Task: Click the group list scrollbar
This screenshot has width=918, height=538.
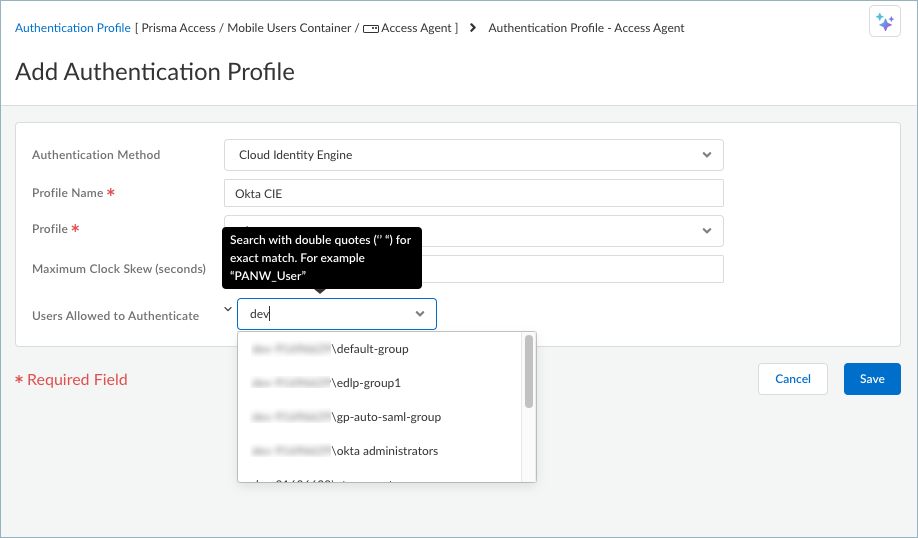Action: pyautogui.click(x=528, y=372)
